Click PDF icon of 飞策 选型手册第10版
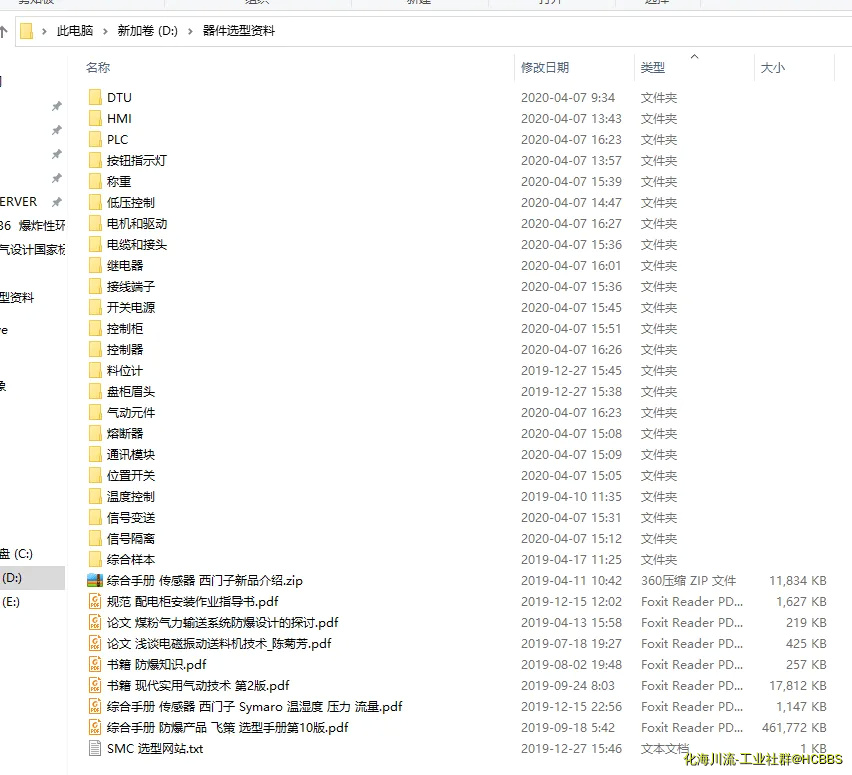 [95, 728]
